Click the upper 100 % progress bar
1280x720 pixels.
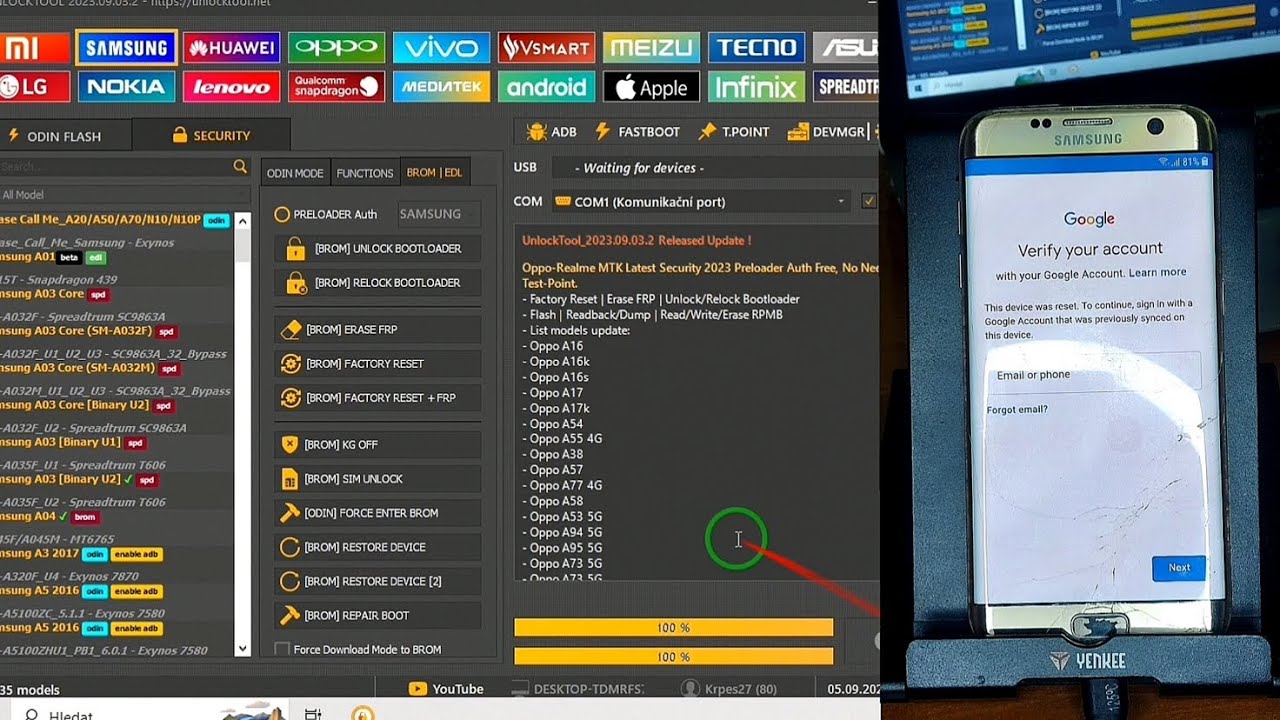coord(673,627)
